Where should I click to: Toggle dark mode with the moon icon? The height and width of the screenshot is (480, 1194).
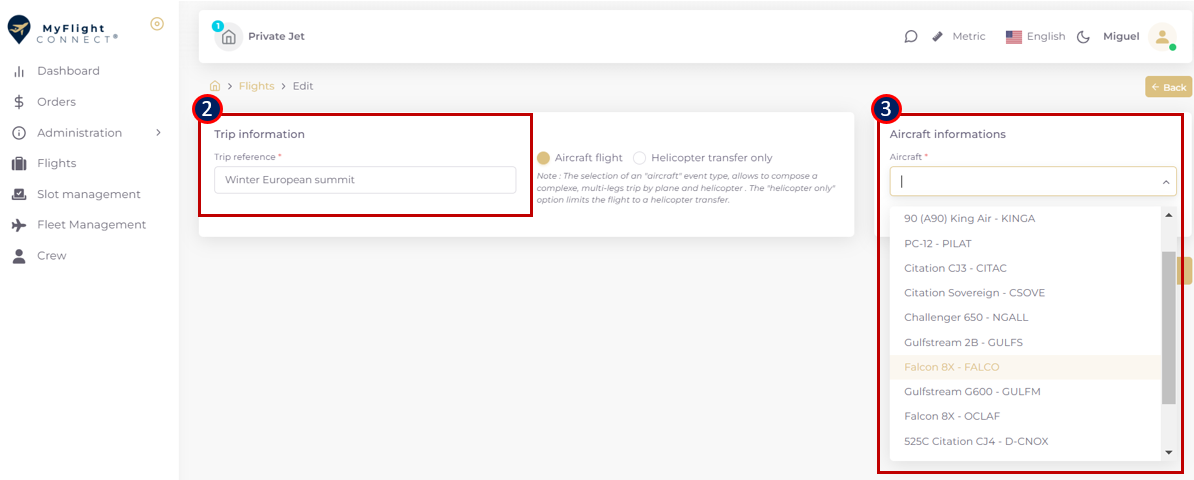[x=1083, y=37]
